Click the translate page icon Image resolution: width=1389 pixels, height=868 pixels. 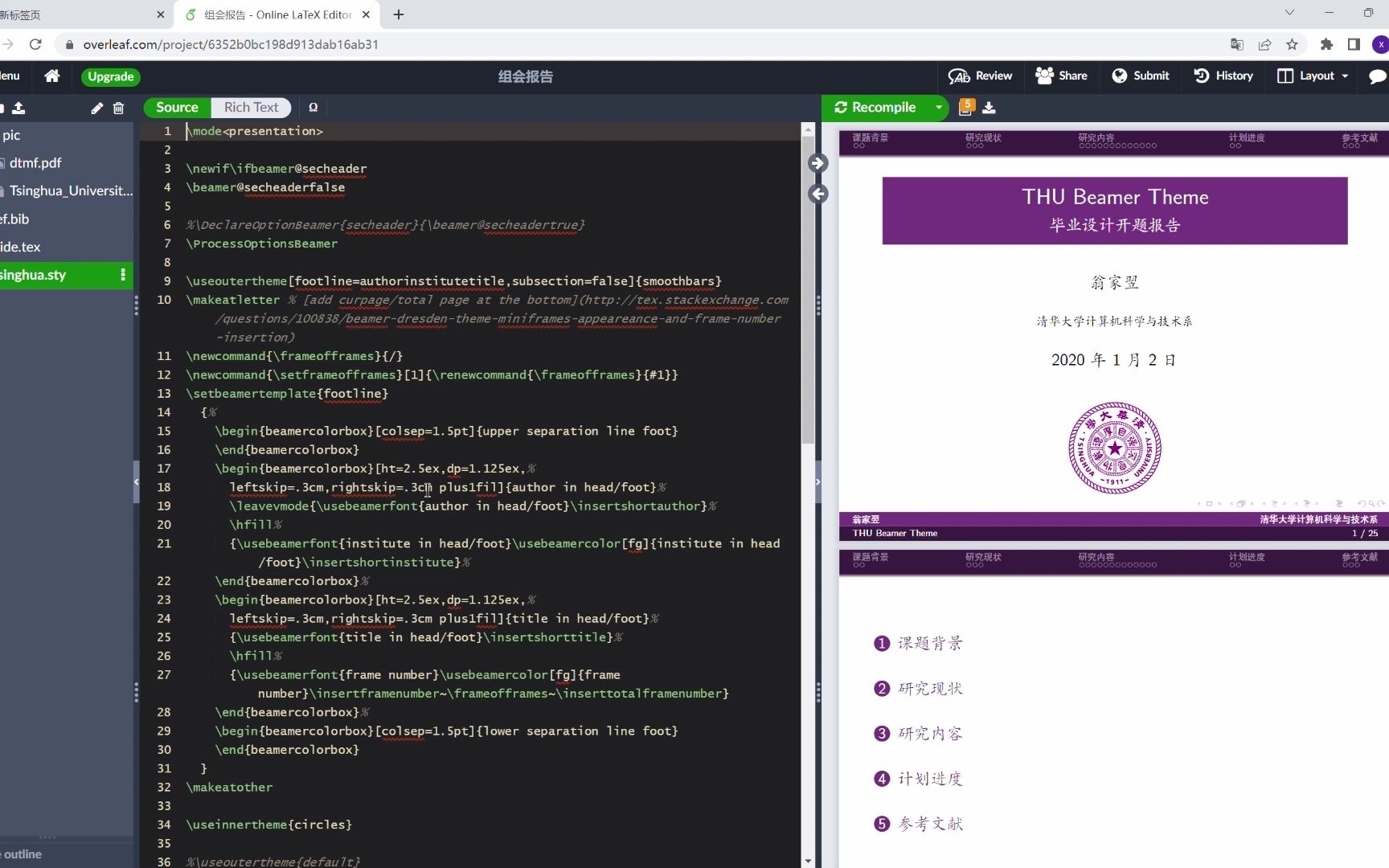tap(1237, 44)
